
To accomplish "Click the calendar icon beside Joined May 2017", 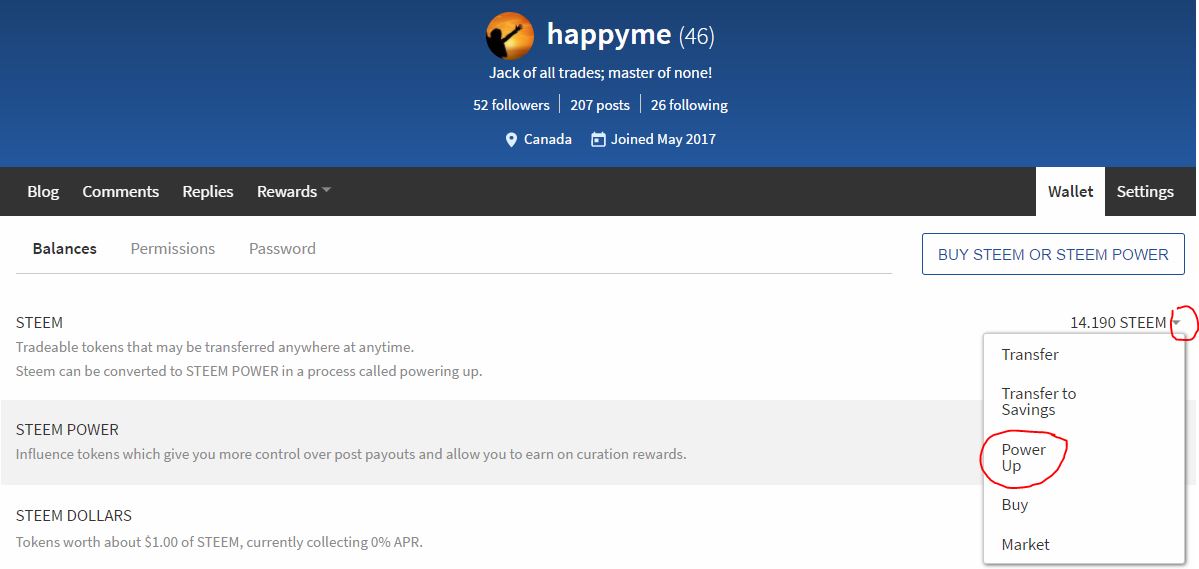I will (598, 139).
